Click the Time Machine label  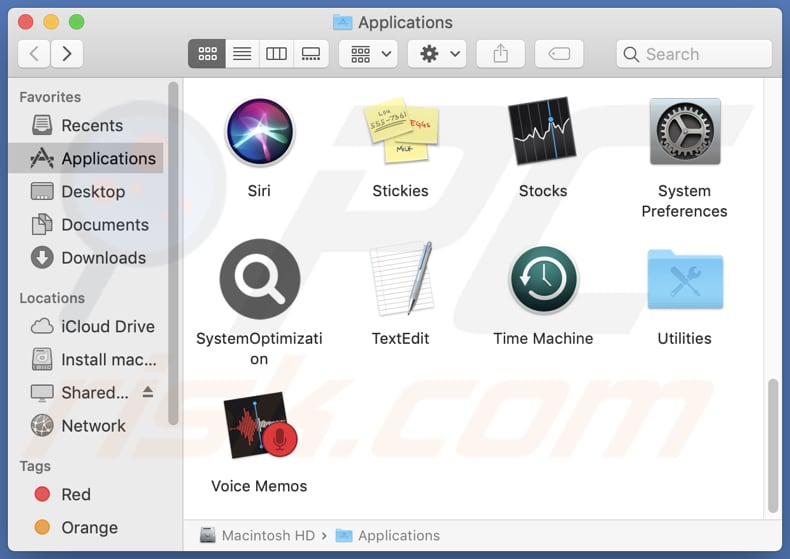click(x=543, y=338)
